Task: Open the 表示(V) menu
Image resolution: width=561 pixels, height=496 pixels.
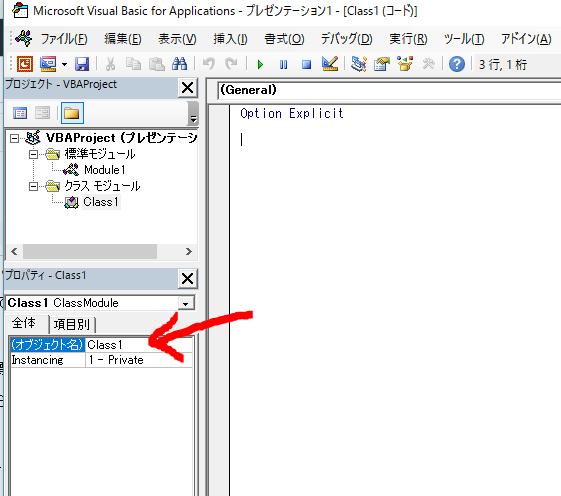Action: pyautogui.click(x=177, y=39)
